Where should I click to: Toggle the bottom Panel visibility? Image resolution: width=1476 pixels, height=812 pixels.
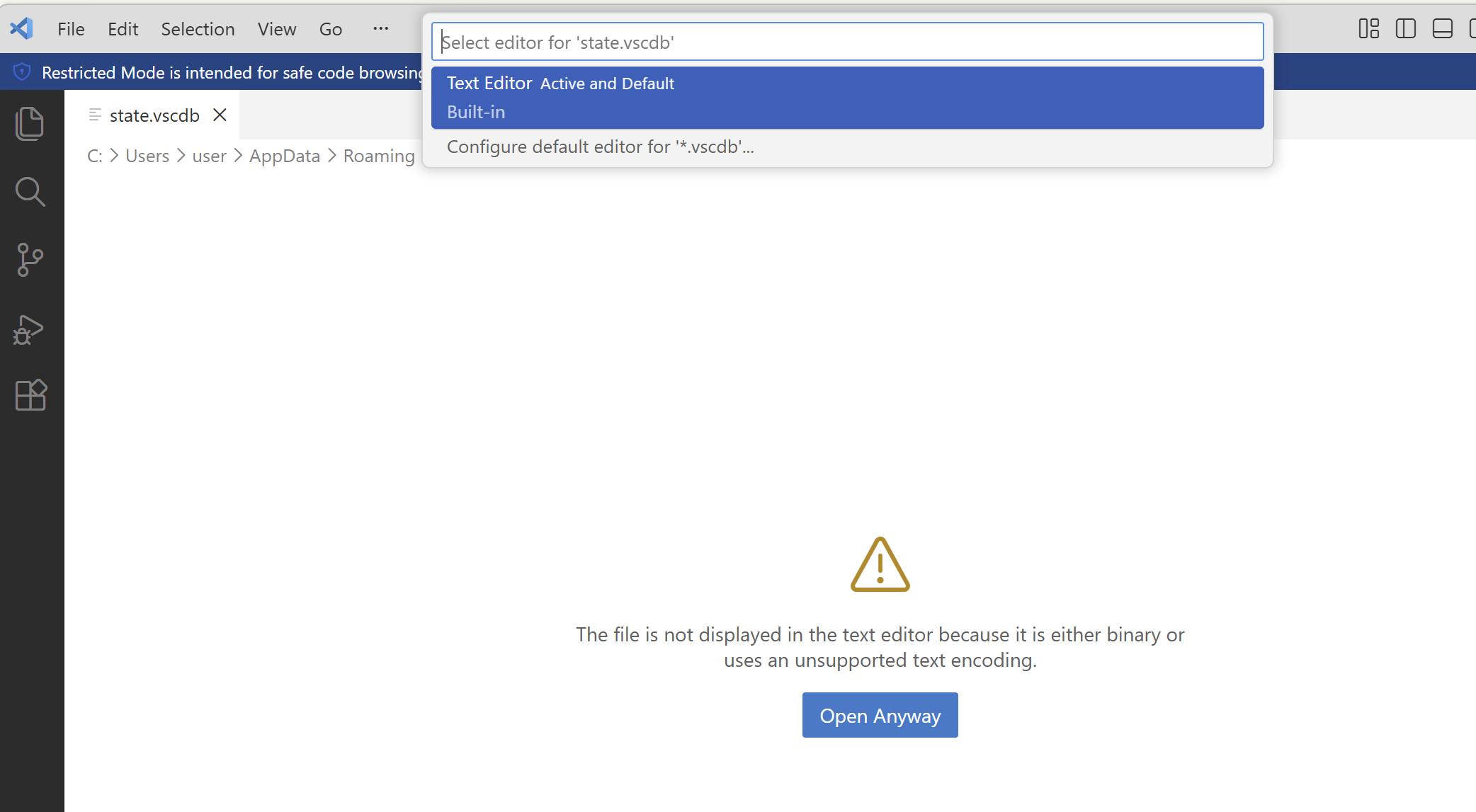pyautogui.click(x=1442, y=29)
